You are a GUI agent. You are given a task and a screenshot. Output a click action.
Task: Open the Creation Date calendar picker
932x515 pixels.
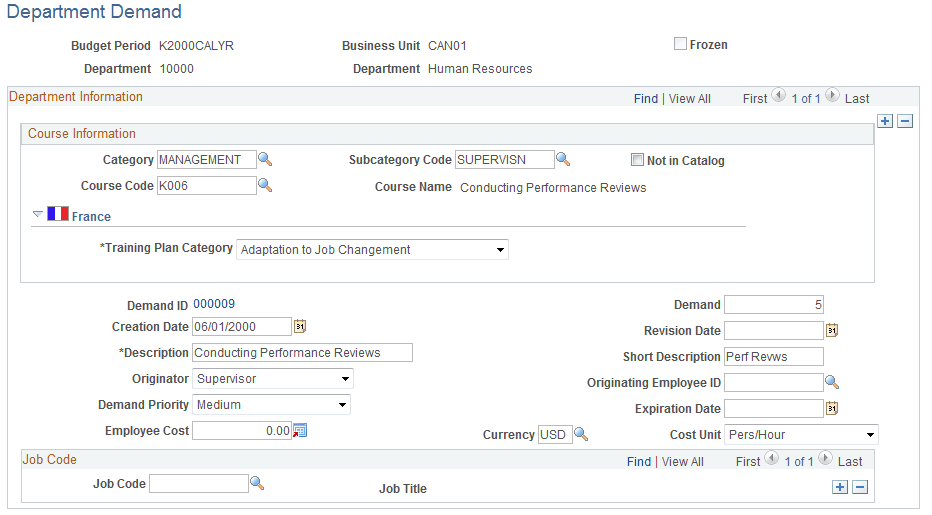[299, 326]
